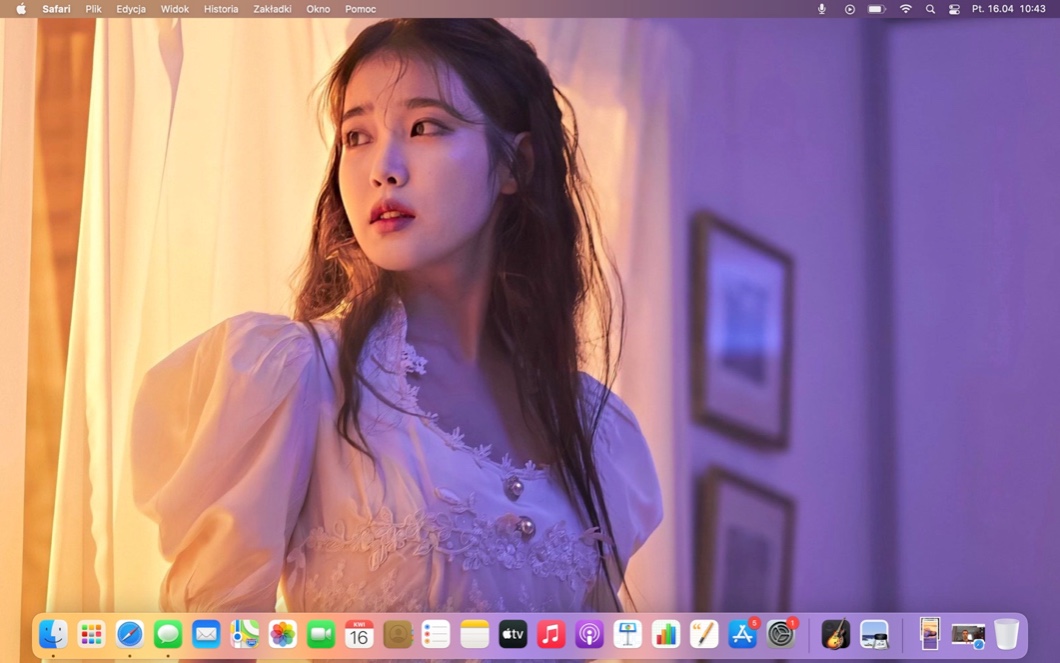Launch GarageBand from the dock

tap(835, 634)
